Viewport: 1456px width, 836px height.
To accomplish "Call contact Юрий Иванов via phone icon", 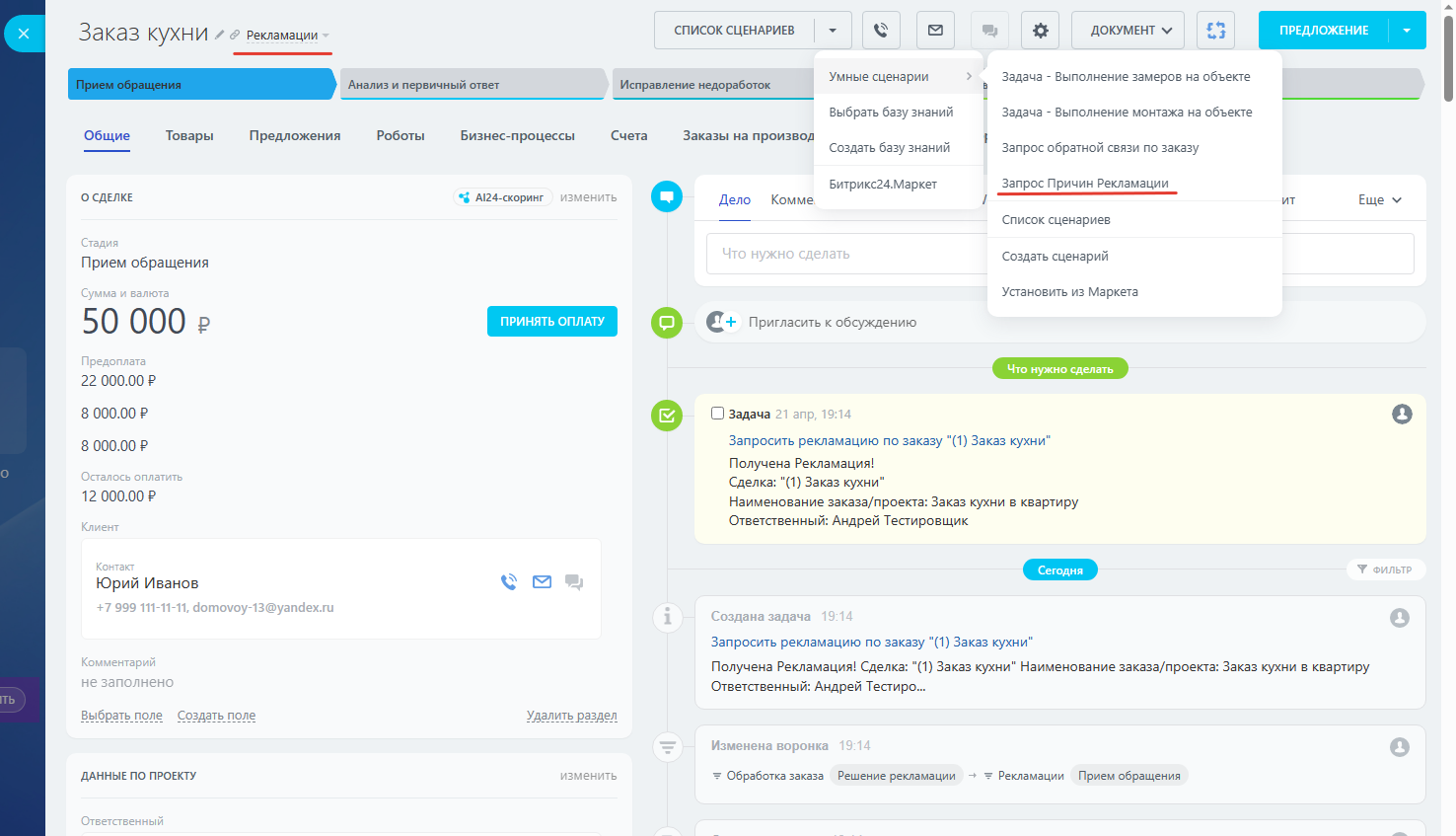I will point(509,582).
